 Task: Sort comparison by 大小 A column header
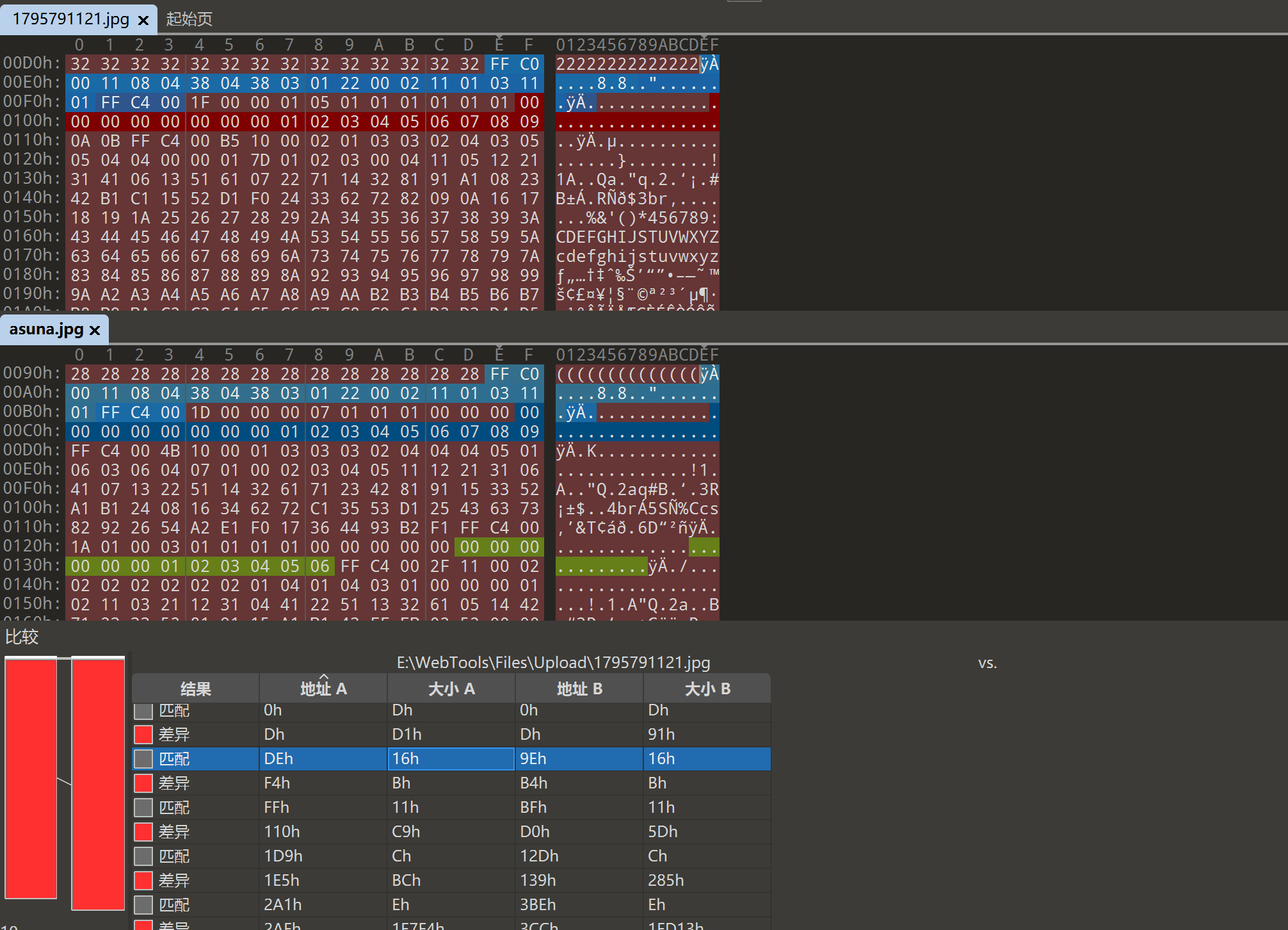451,689
